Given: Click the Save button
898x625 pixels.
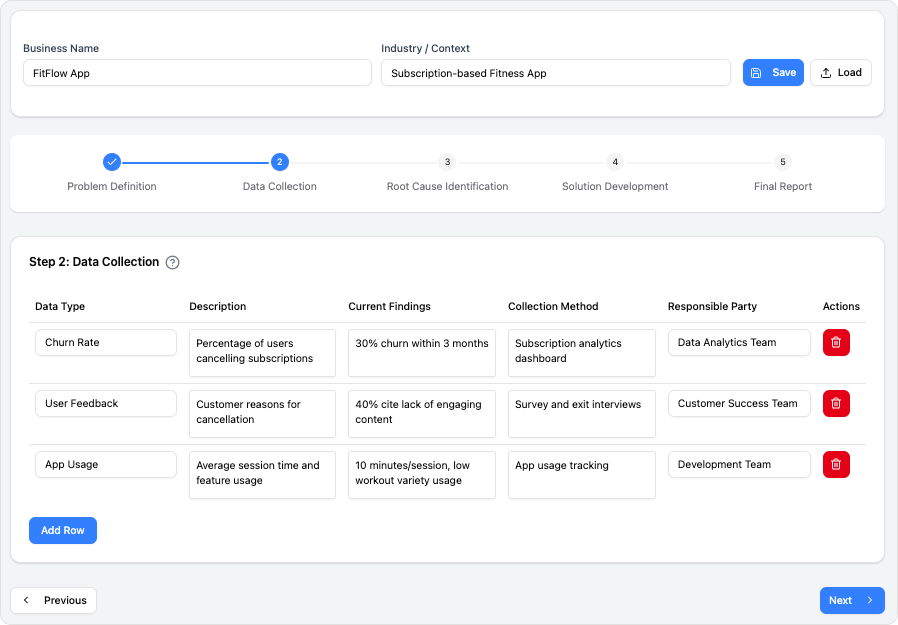Looking at the screenshot, I should (773, 73).
